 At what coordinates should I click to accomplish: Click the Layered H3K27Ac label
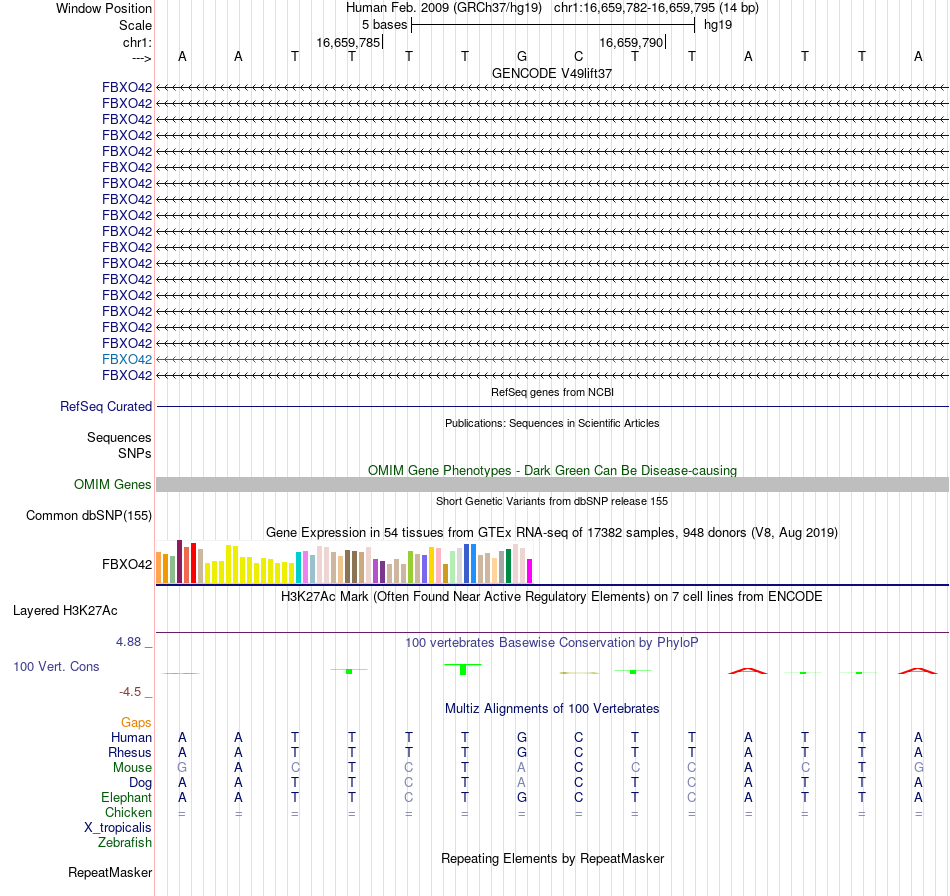point(65,611)
